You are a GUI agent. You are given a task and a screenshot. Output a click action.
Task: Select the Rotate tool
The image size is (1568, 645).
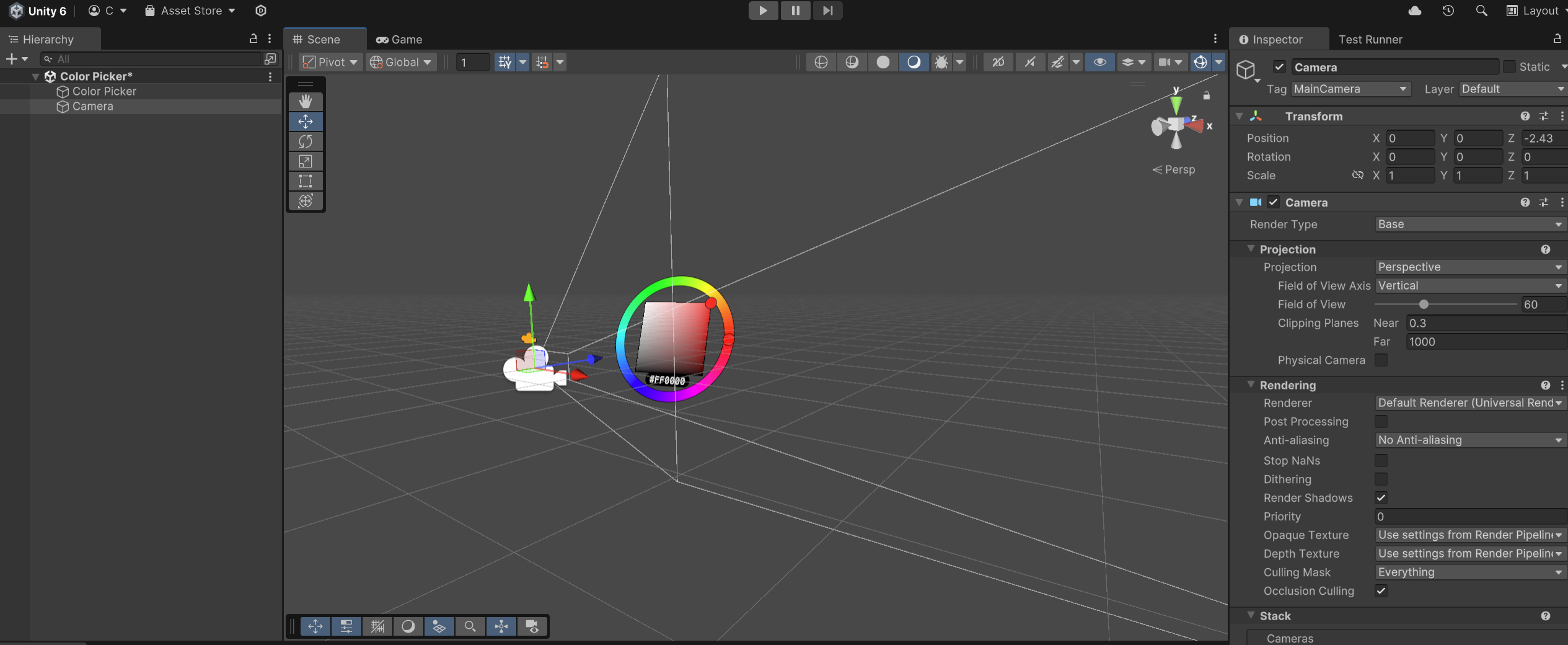point(306,141)
